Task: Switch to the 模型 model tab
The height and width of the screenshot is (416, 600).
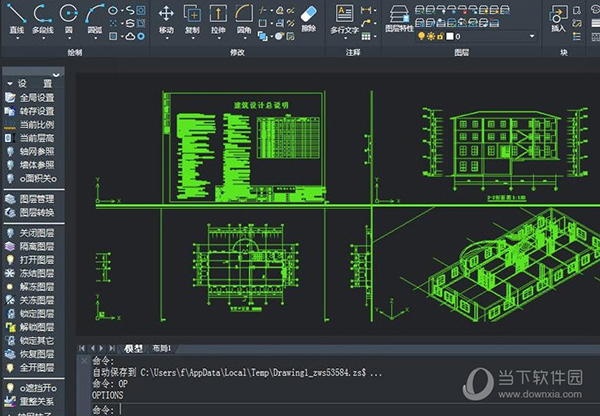Action: pyautogui.click(x=134, y=349)
